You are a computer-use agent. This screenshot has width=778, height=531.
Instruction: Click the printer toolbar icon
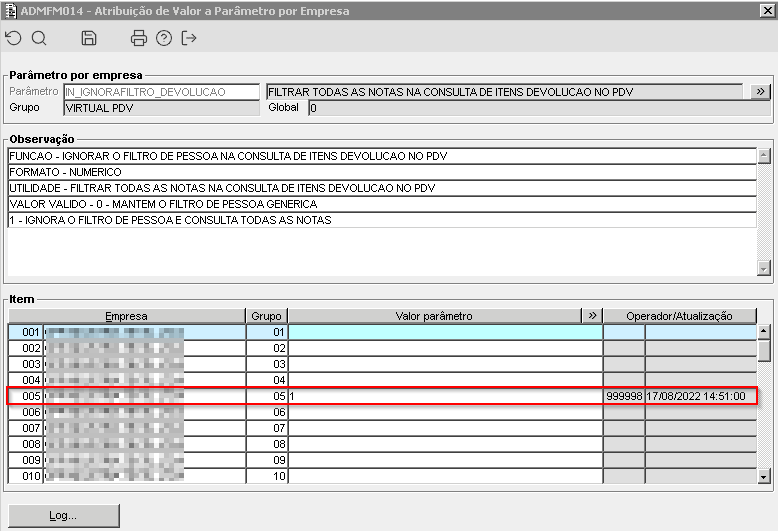click(x=138, y=38)
